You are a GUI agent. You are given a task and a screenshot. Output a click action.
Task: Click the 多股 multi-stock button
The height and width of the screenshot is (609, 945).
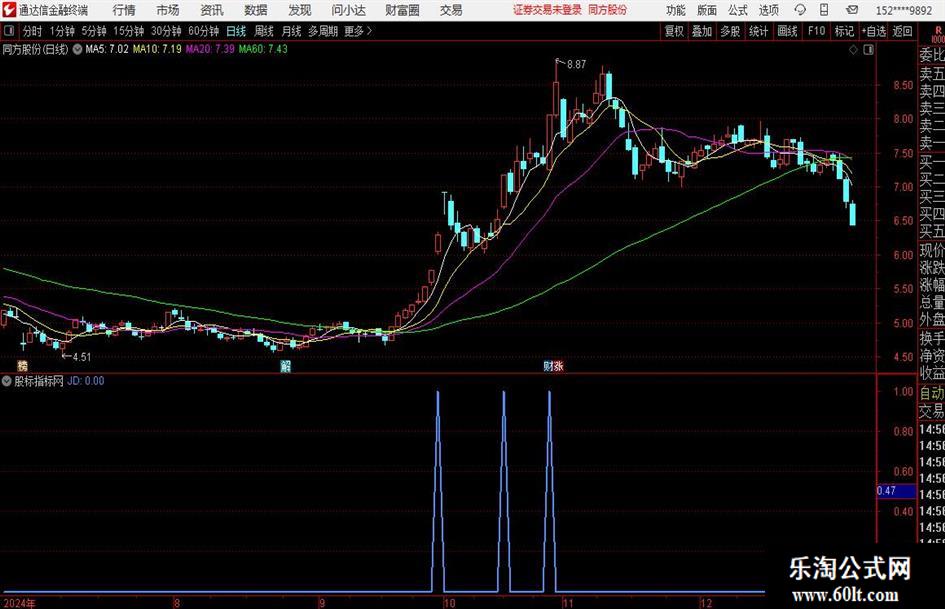tap(730, 31)
